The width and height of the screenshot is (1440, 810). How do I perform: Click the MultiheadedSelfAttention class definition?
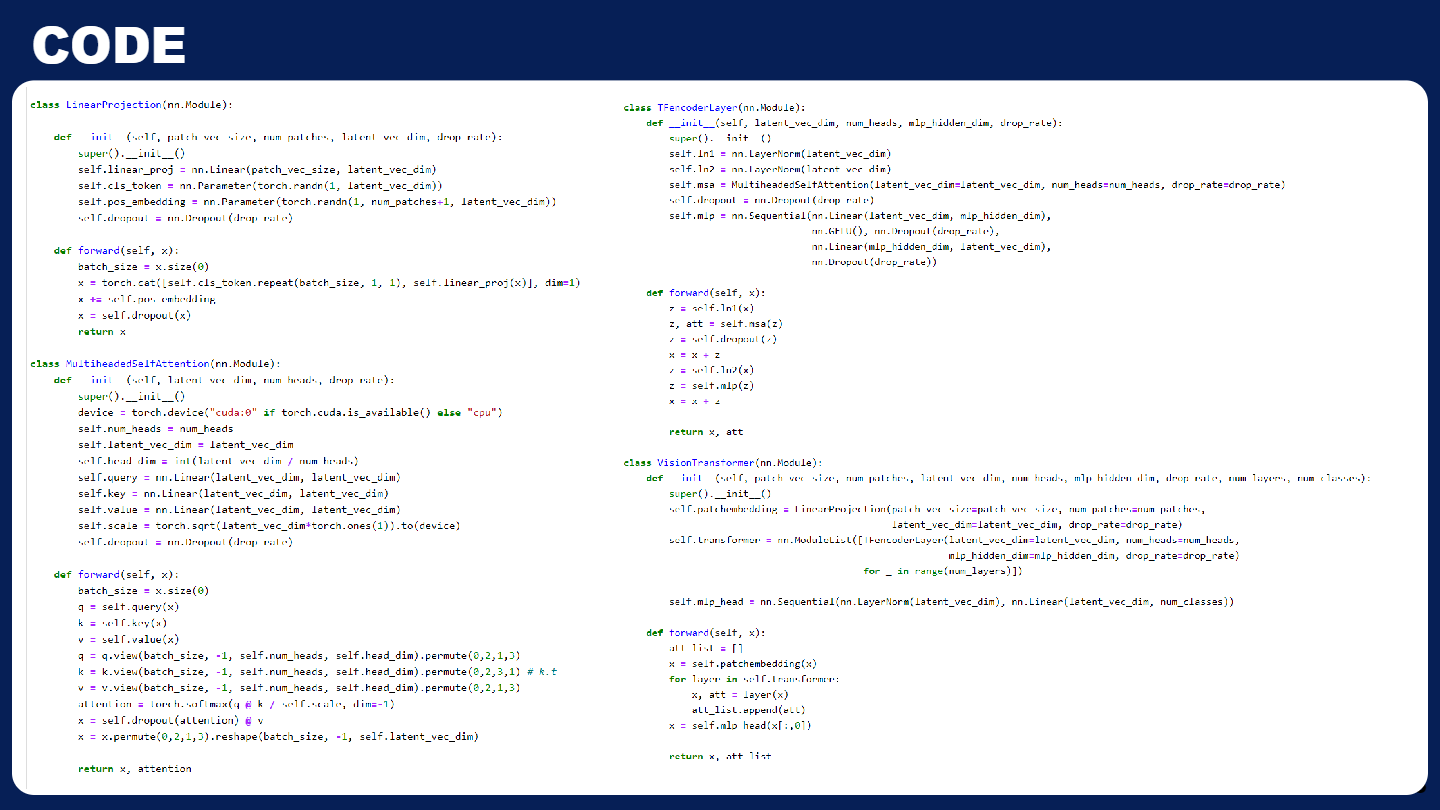click(x=135, y=363)
